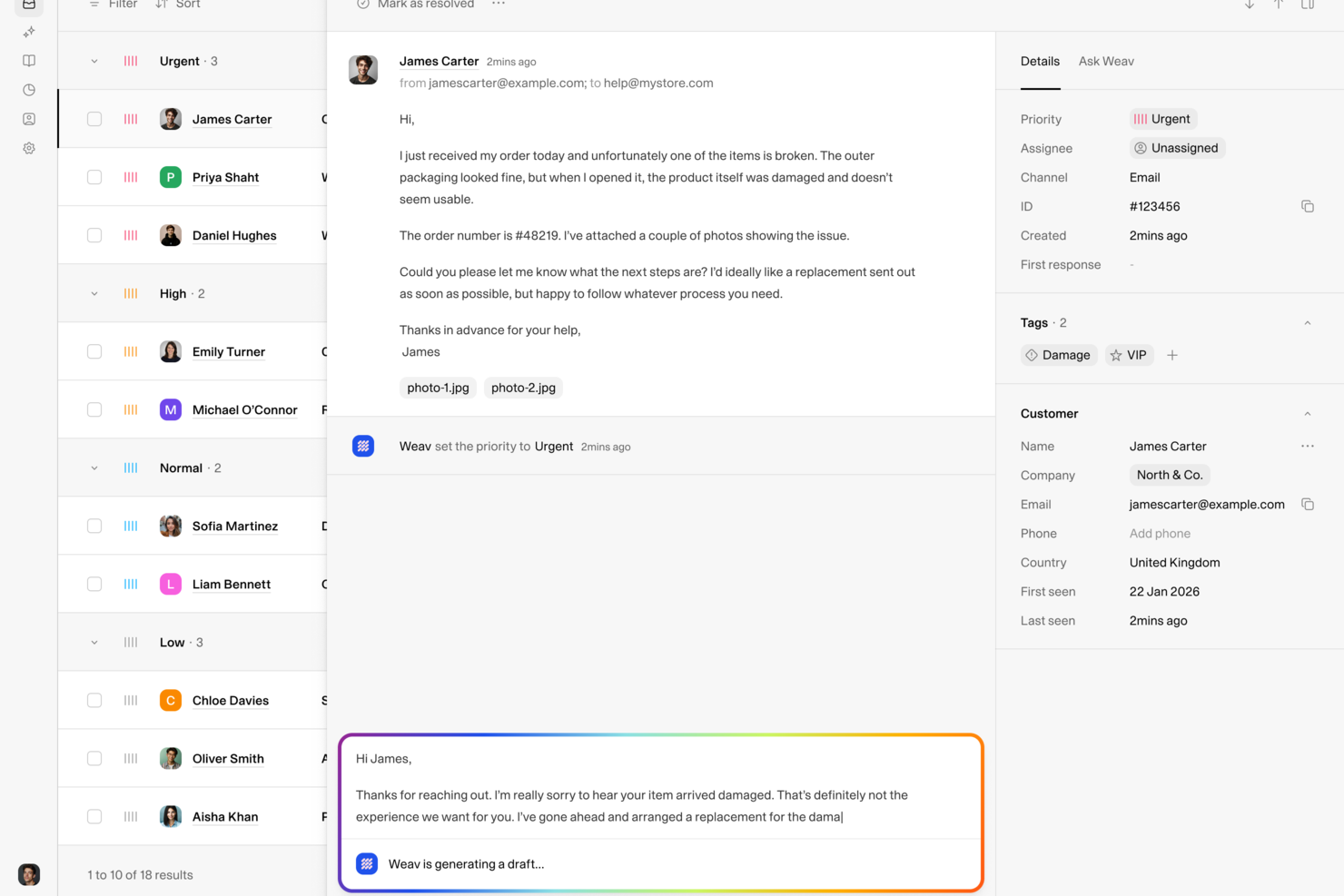This screenshot has width=1344, height=896.
Task: Switch to the Details tab
Action: pyautogui.click(x=1040, y=61)
